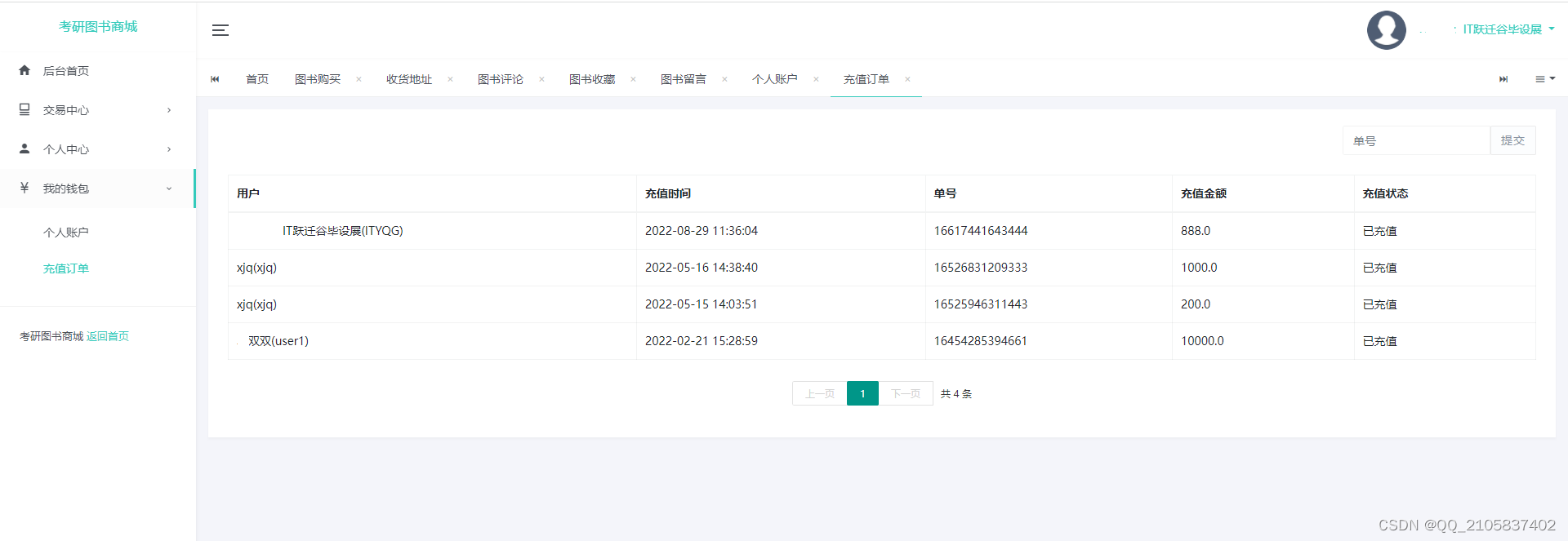Open the IT跃迁谷毕设展 user dropdown
Screen dimensions: 1568x541
point(1508,29)
